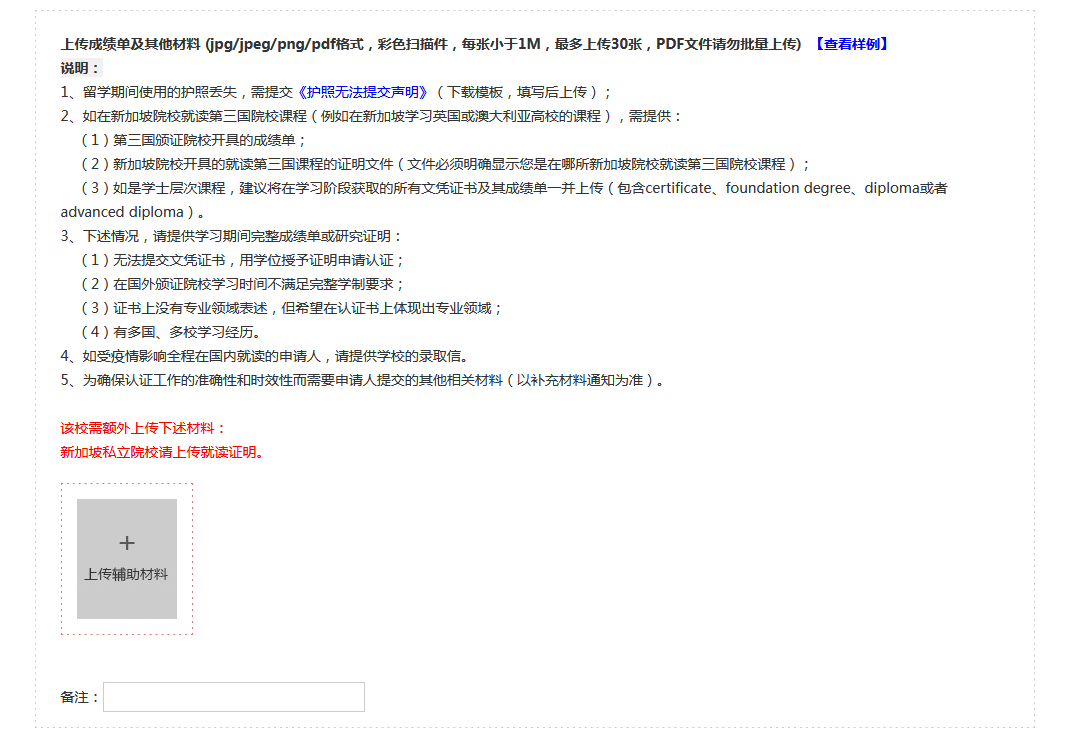Click the text advanced diploma）。
This screenshot has width=1069, height=740.
point(133,212)
